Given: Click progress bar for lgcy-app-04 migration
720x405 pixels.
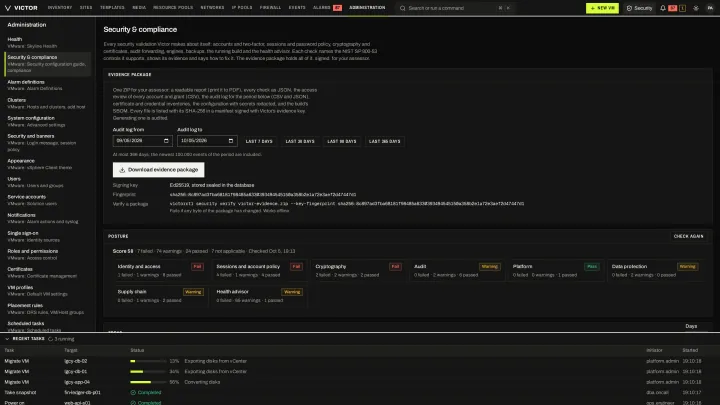Looking at the screenshot, I should pos(148,382).
